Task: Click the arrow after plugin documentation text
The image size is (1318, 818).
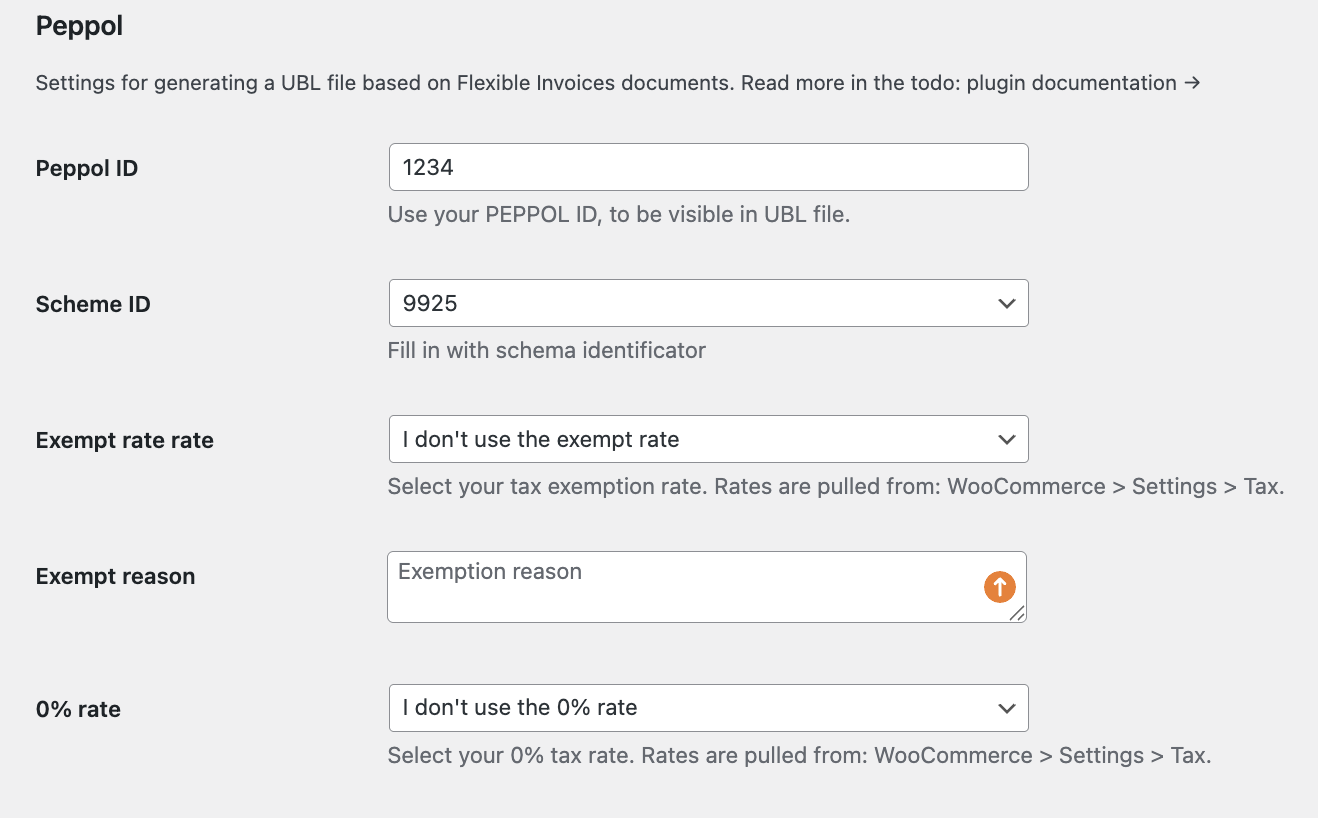Action: [x=1190, y=83]
